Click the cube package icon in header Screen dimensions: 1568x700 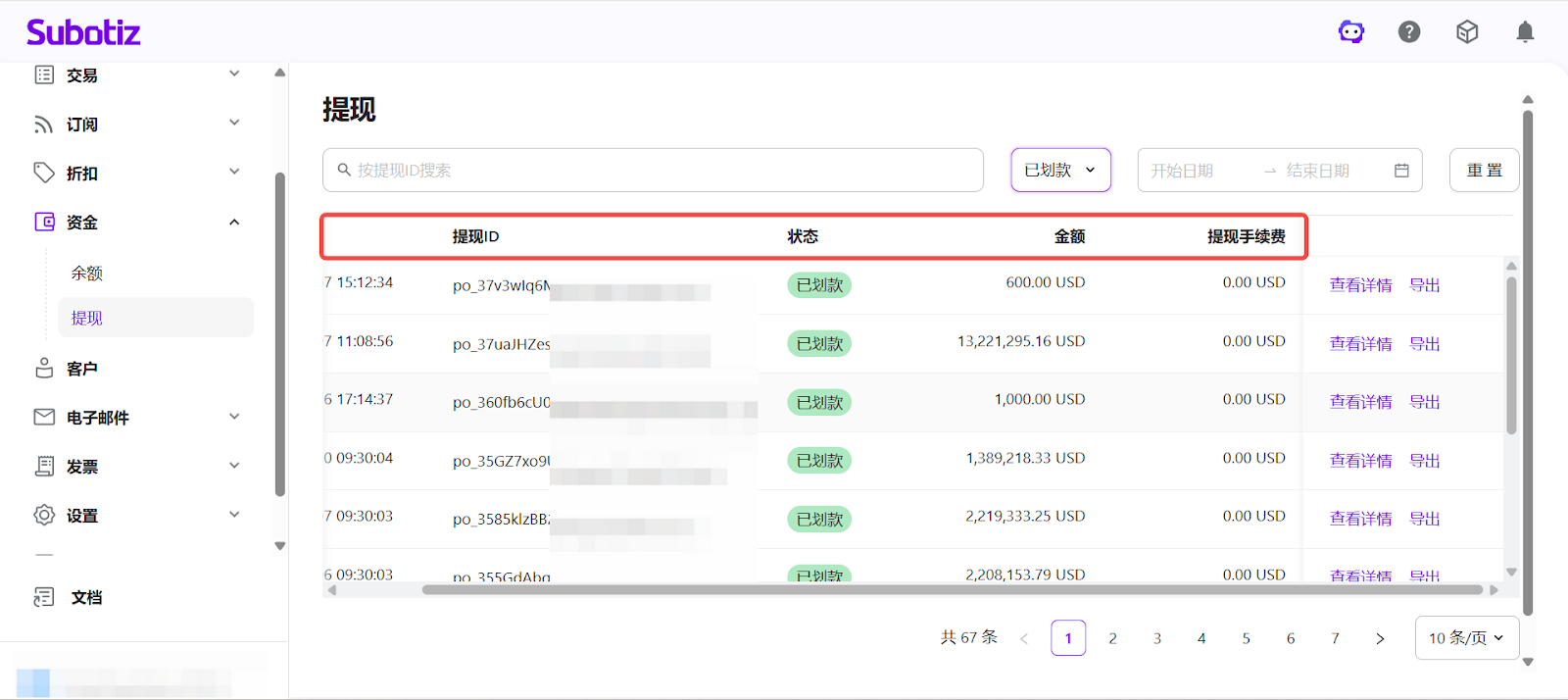pos(1467,32)
